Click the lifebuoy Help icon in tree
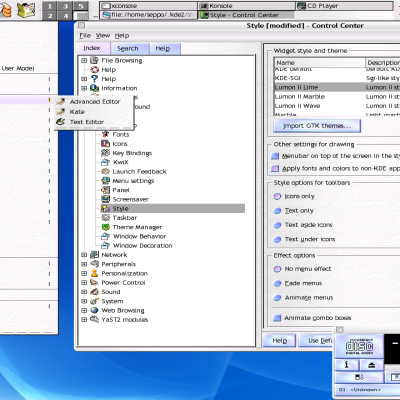 [x=95, y=70]
